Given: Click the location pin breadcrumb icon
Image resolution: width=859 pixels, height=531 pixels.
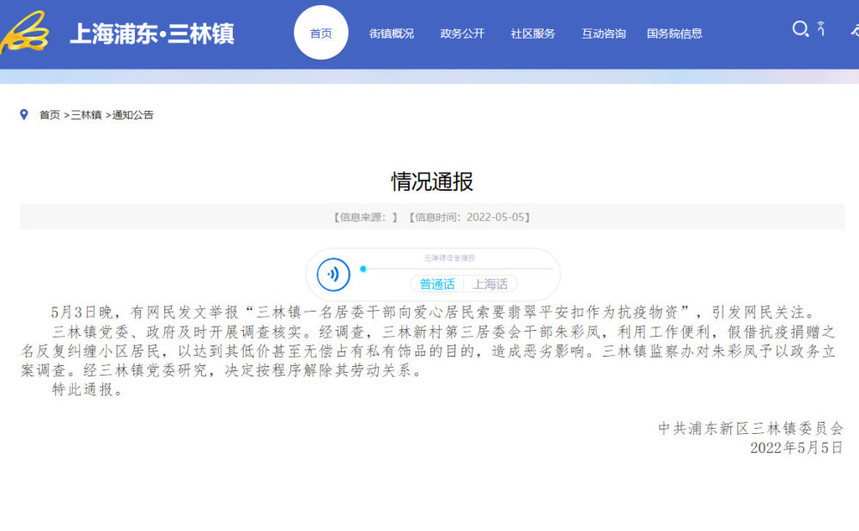Looking at the screenshot, I should [x=24, y=115].
